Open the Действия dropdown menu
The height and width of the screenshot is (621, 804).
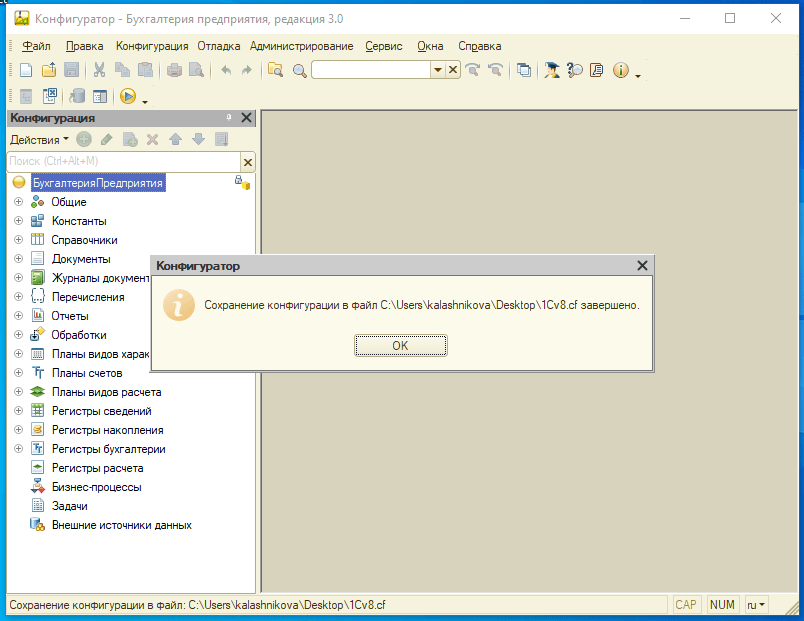point(39,140)
